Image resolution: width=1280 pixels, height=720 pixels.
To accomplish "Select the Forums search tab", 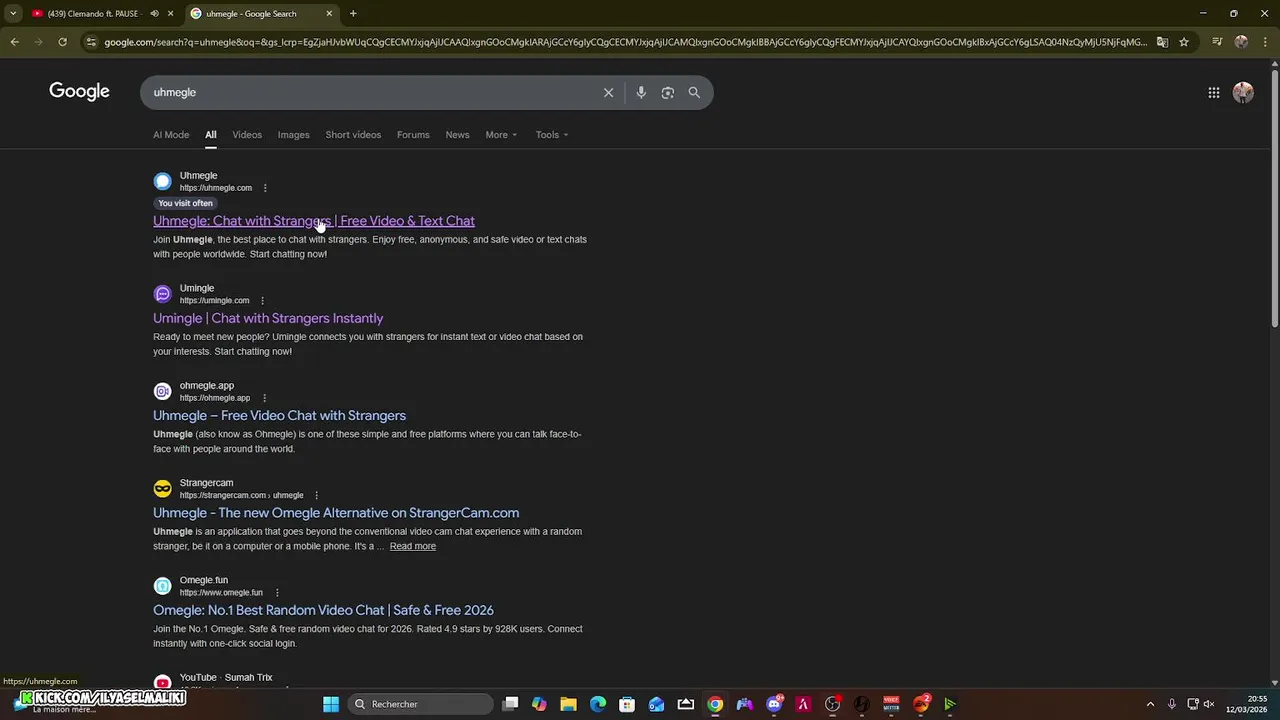I will 413,135.
